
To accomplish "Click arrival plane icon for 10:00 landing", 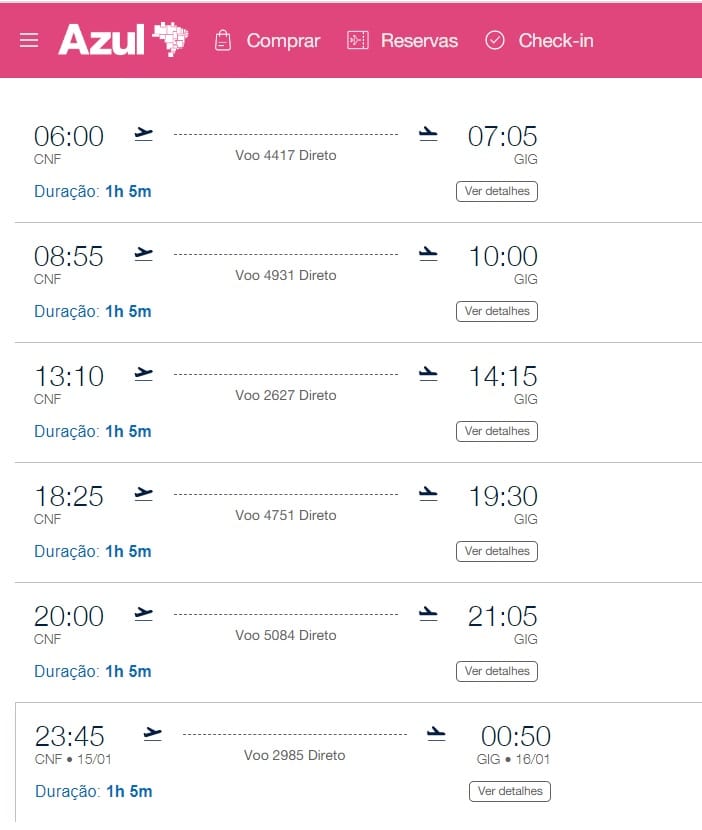I will 428,255.
